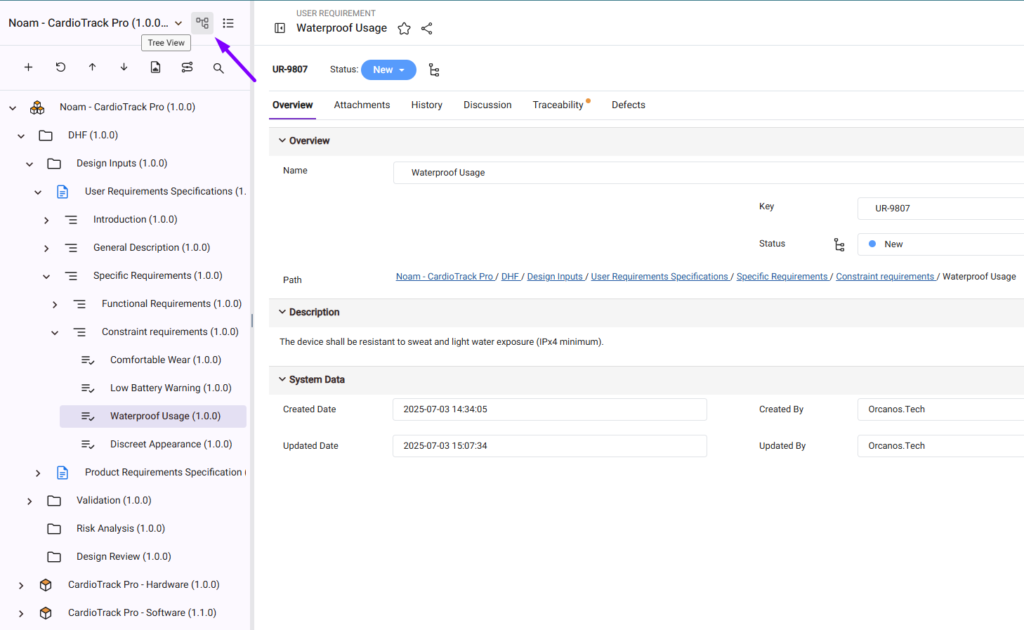Open the New status dropdown
Screen dimensions: 1024x630
coord(388,70)
